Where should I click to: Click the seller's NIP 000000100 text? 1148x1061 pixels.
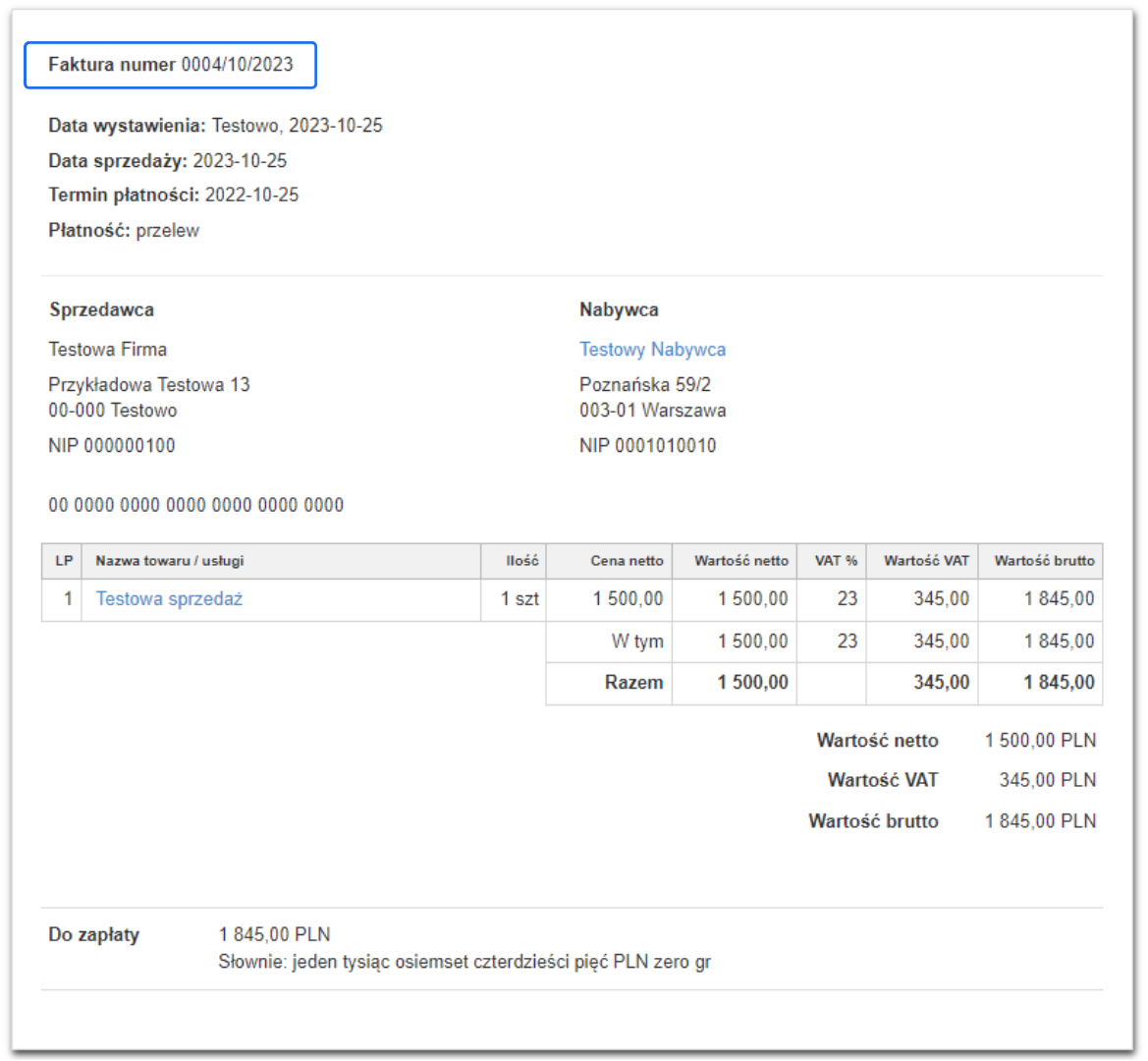point(112,446)
